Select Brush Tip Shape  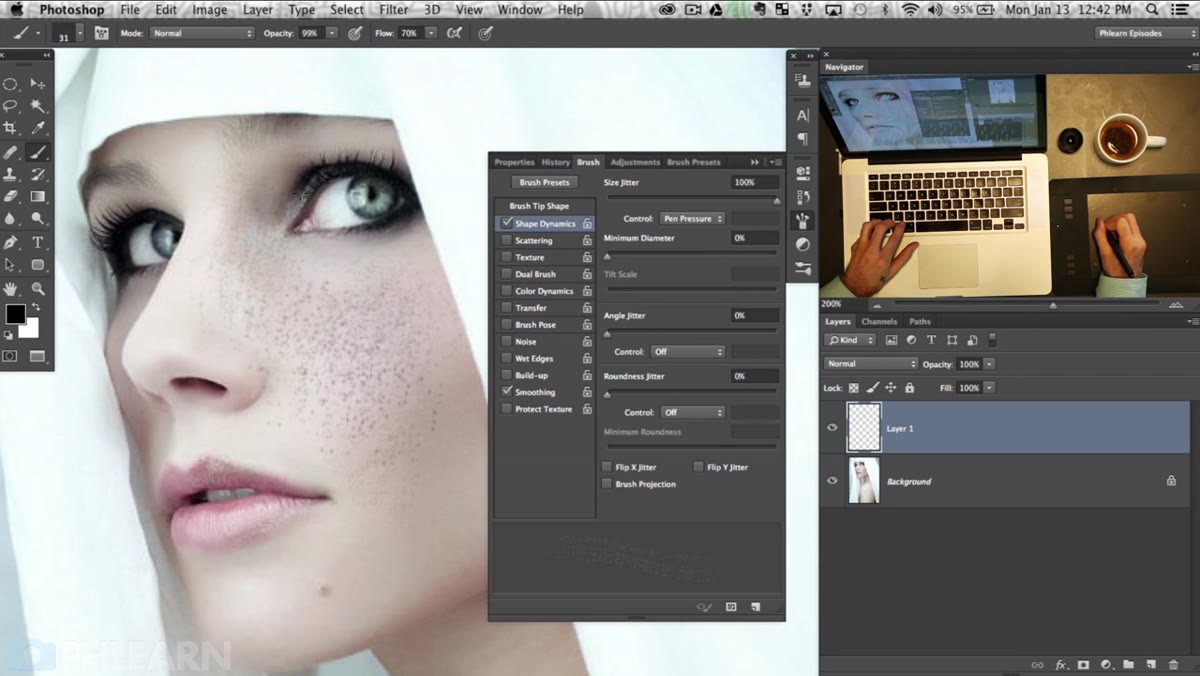pos(539,206)
